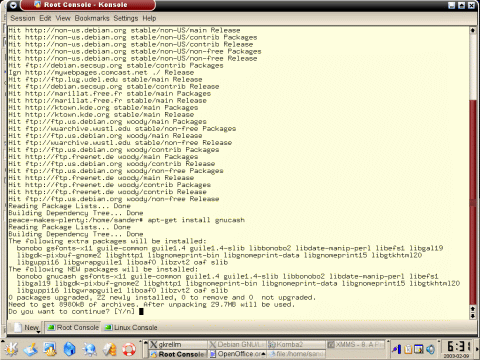Click the 6:31 panel clock
The width and height of the screenshot is (480, 360).
tap(459, 347)
